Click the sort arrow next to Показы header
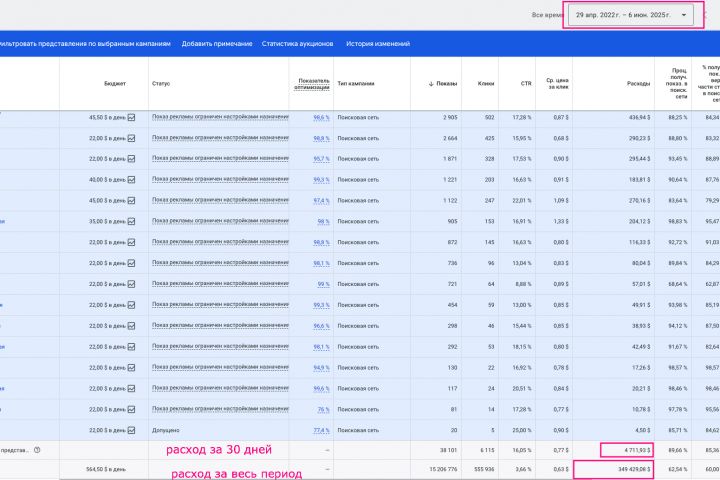Screen dimensions: 720x480 [x=431, y=84]
